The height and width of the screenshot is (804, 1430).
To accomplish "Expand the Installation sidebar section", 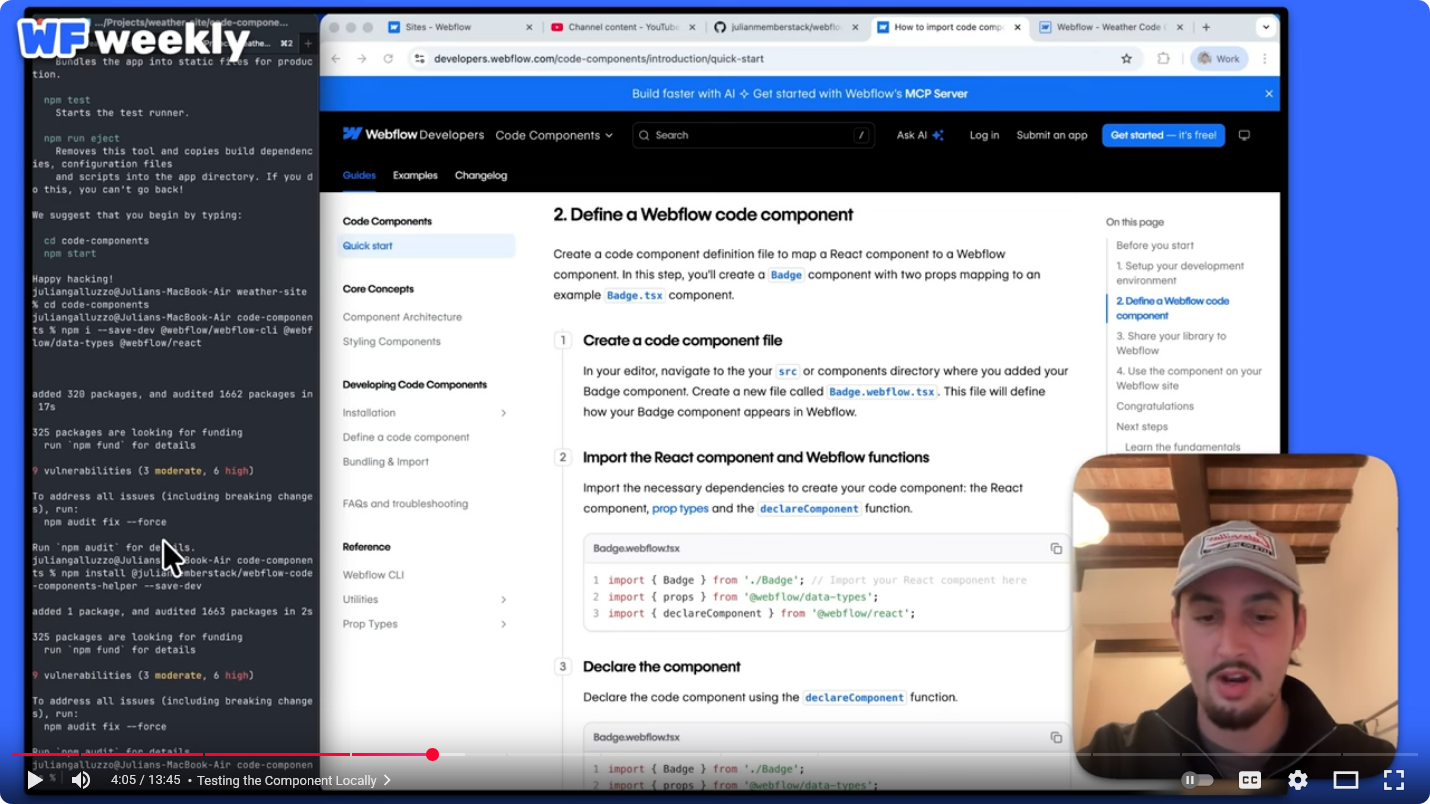I will point(425,413).
